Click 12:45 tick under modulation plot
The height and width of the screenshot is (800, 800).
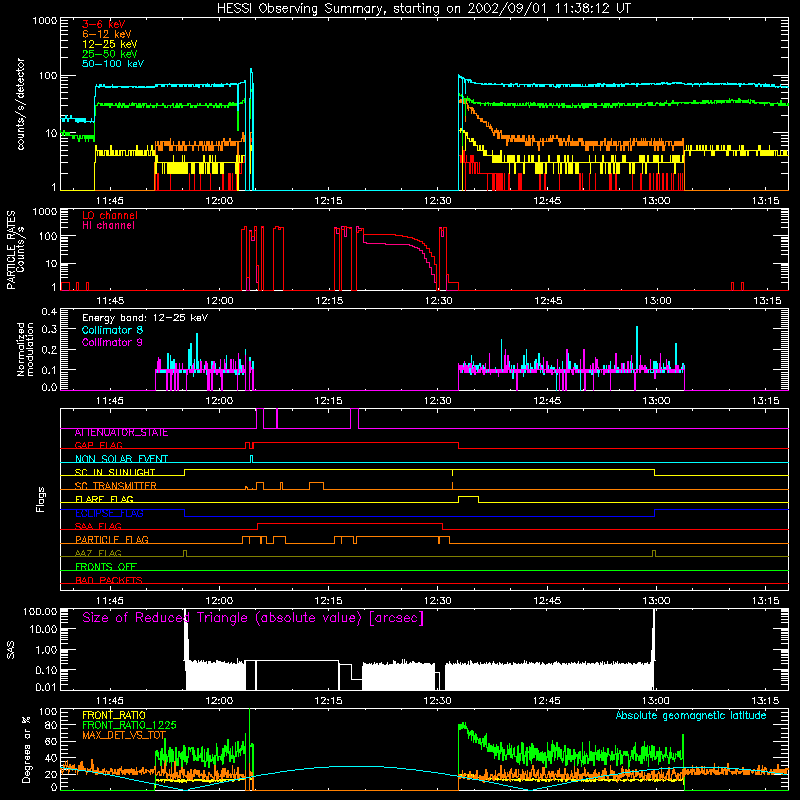(x=547, y=401)
